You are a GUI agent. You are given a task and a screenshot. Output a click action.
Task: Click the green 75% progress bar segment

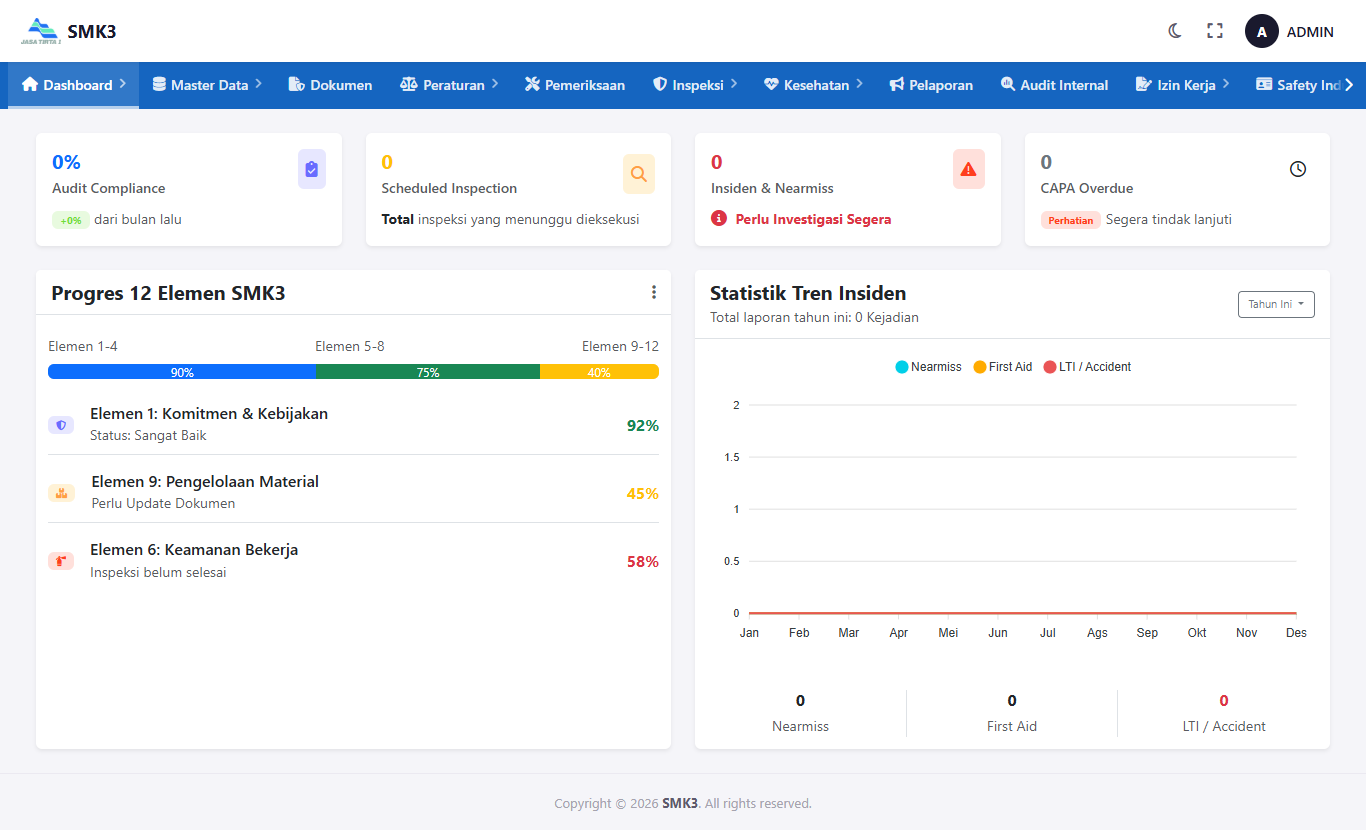428,372
